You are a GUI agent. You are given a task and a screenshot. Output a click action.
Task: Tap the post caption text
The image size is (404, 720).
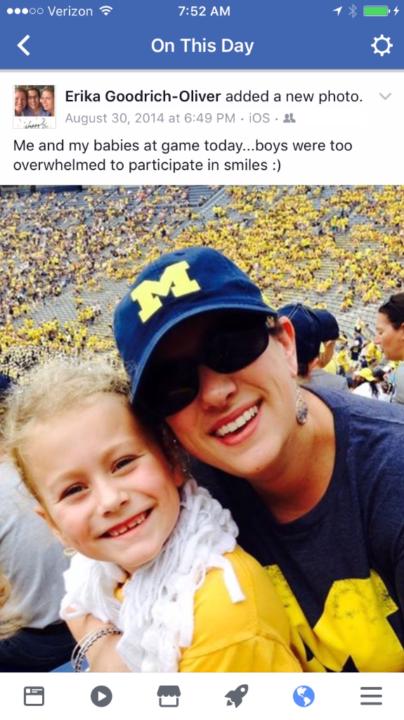click(x=183, y=155)
